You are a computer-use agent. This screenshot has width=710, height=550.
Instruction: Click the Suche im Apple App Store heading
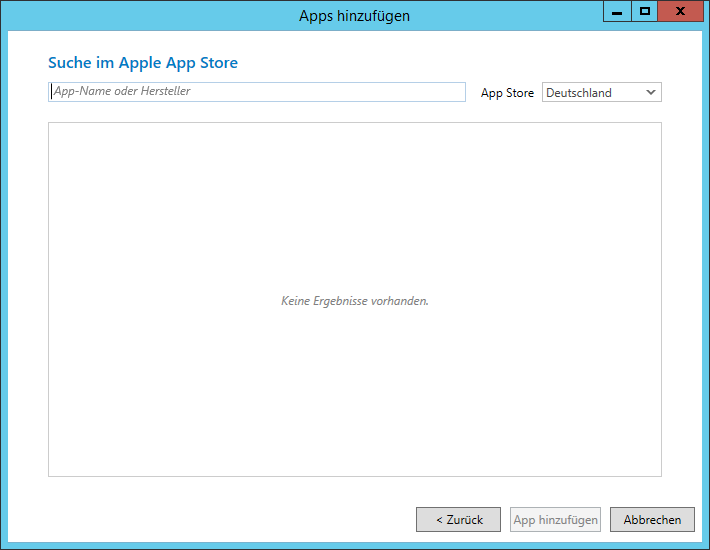[143, 63]
